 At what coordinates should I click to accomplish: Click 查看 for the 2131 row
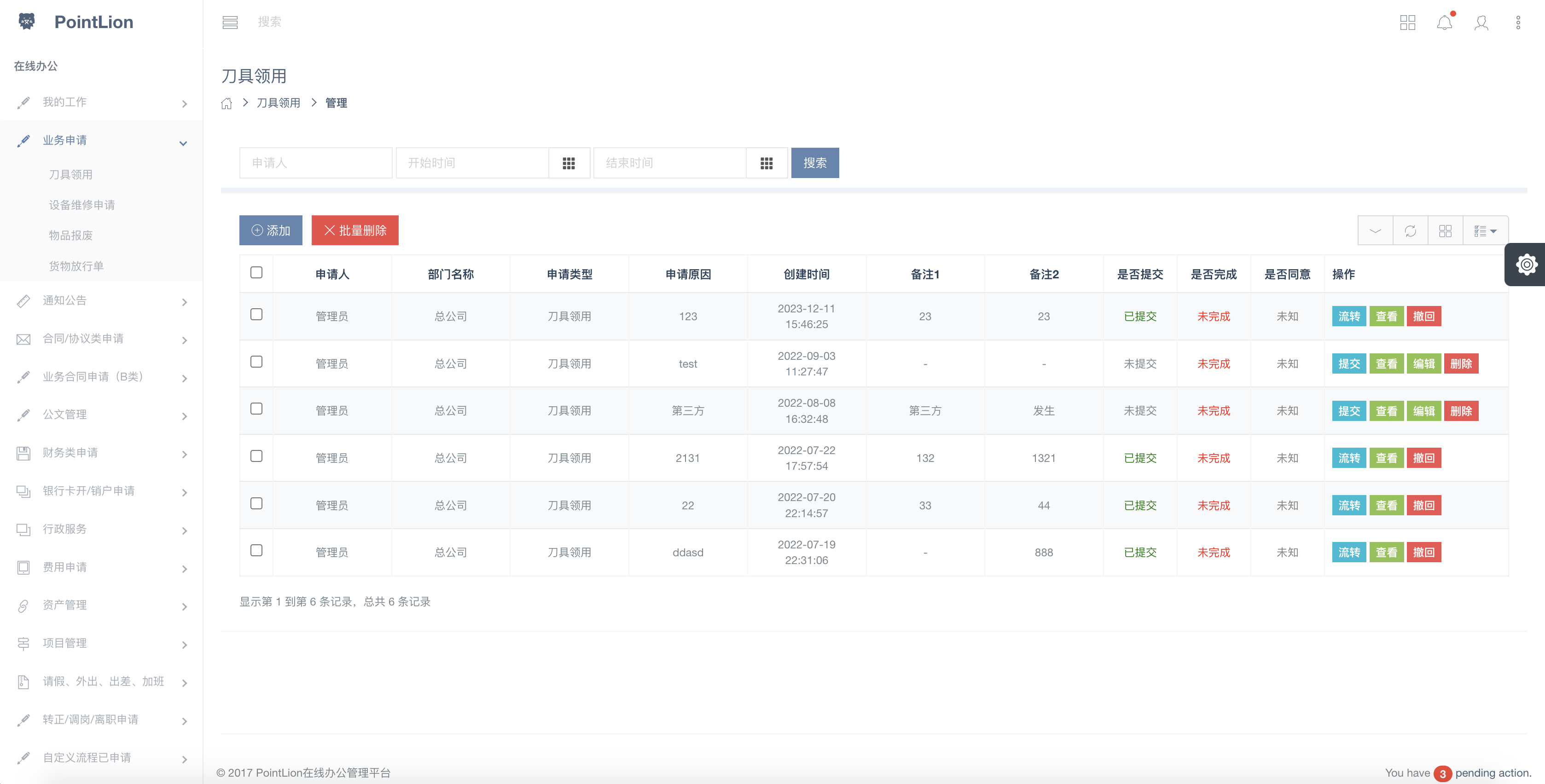click(1386, 459)
